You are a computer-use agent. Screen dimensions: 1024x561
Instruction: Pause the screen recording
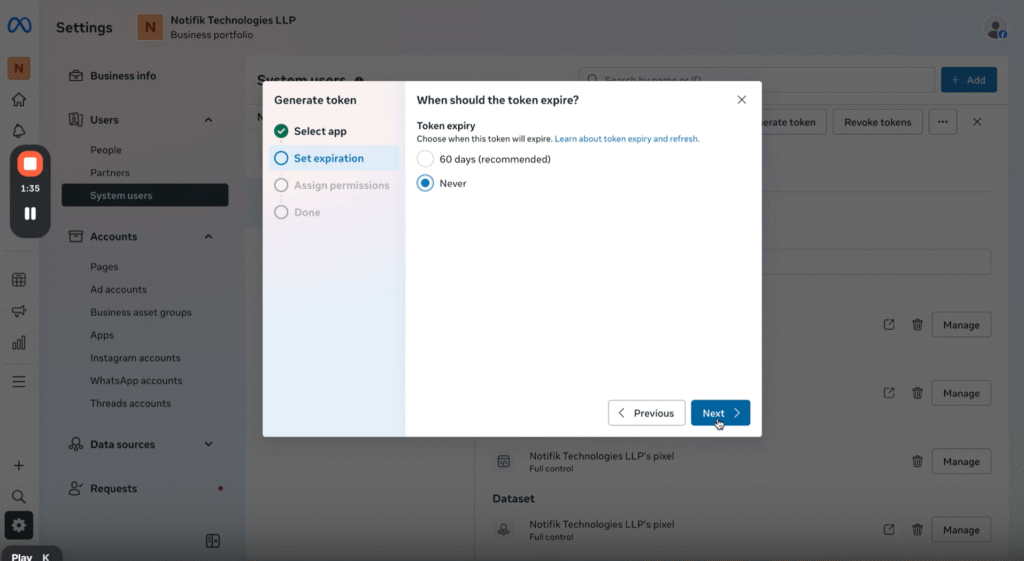click(30, 213)
